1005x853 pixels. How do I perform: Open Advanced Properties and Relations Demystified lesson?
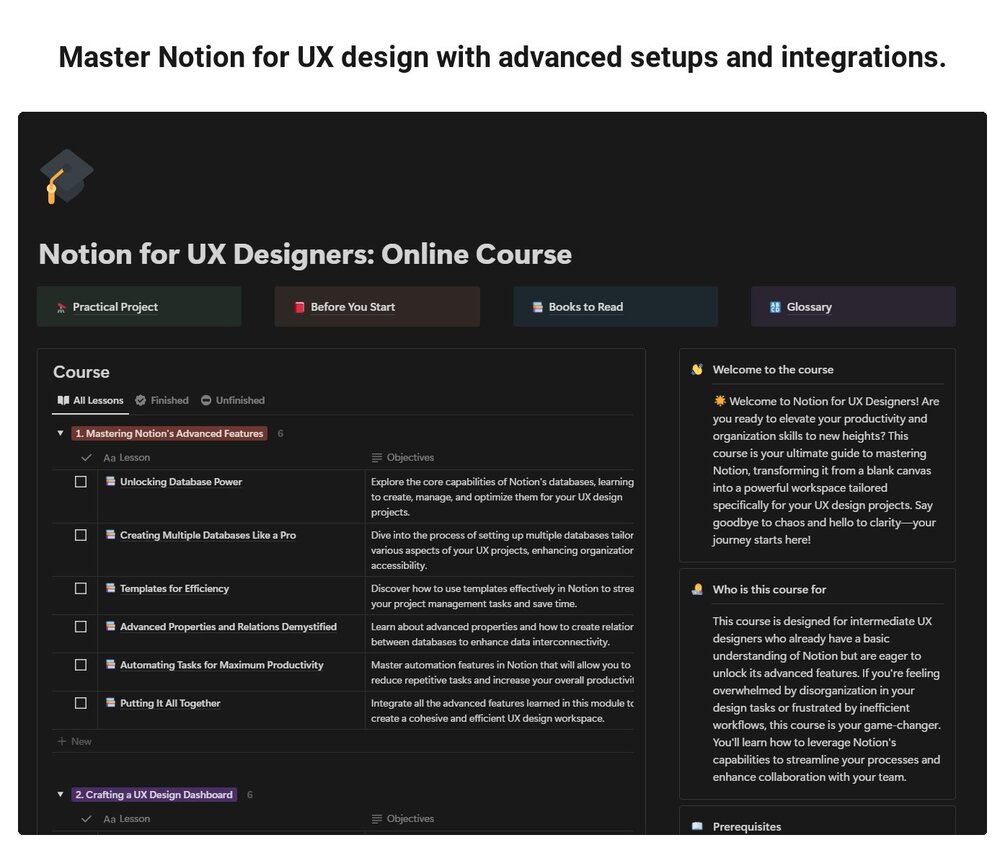point(228,627)
